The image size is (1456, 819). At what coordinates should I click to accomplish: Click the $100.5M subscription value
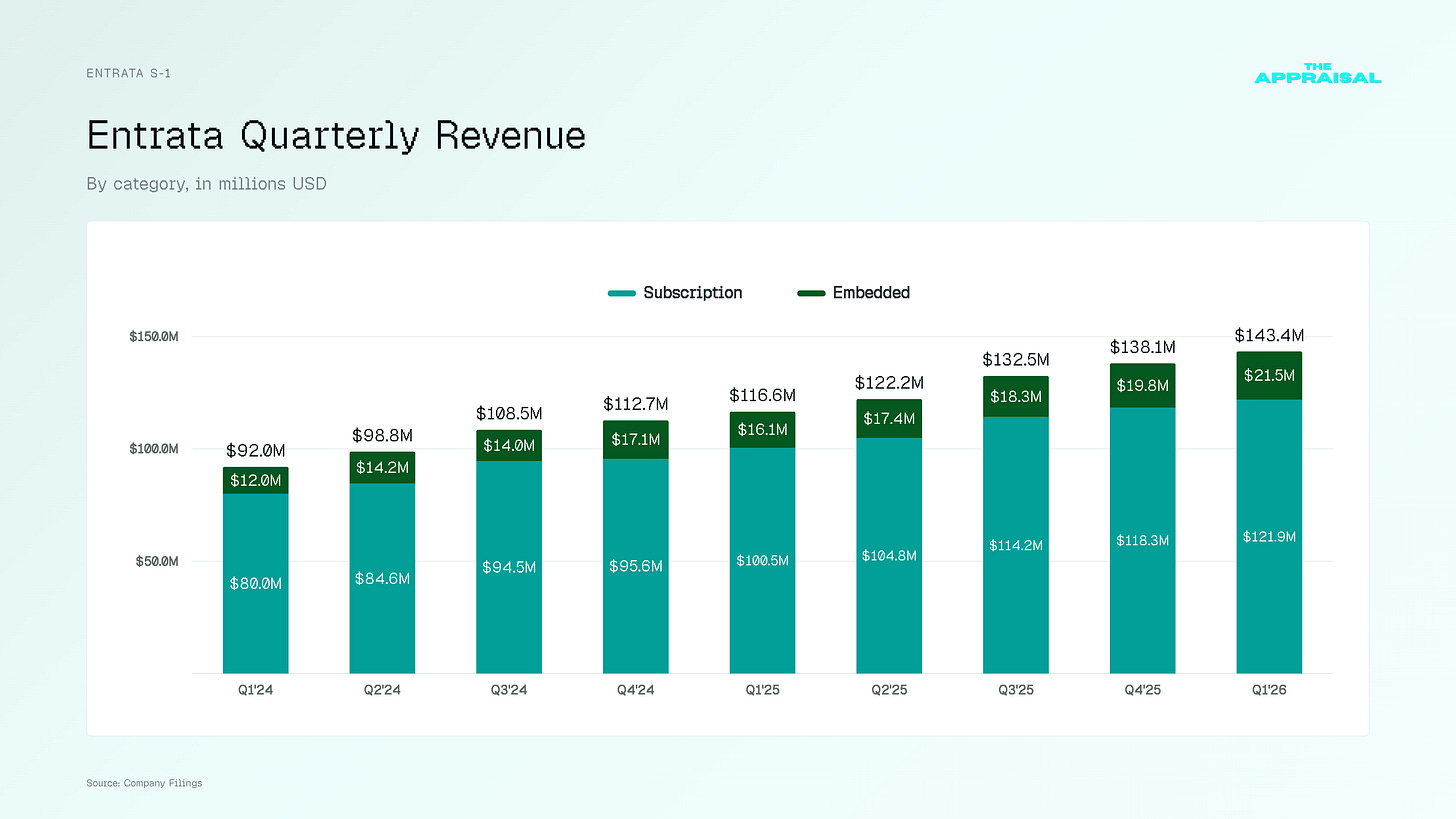[762, 561]
